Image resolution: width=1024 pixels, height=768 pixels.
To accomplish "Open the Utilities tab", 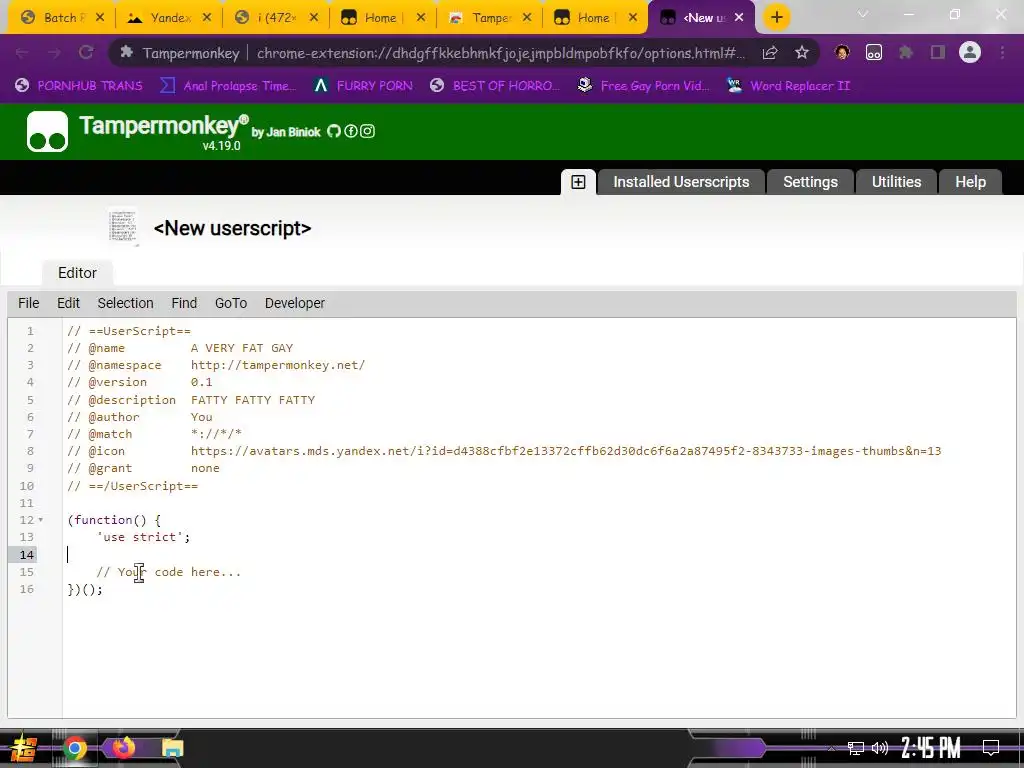I will click(x=896, y=182).
